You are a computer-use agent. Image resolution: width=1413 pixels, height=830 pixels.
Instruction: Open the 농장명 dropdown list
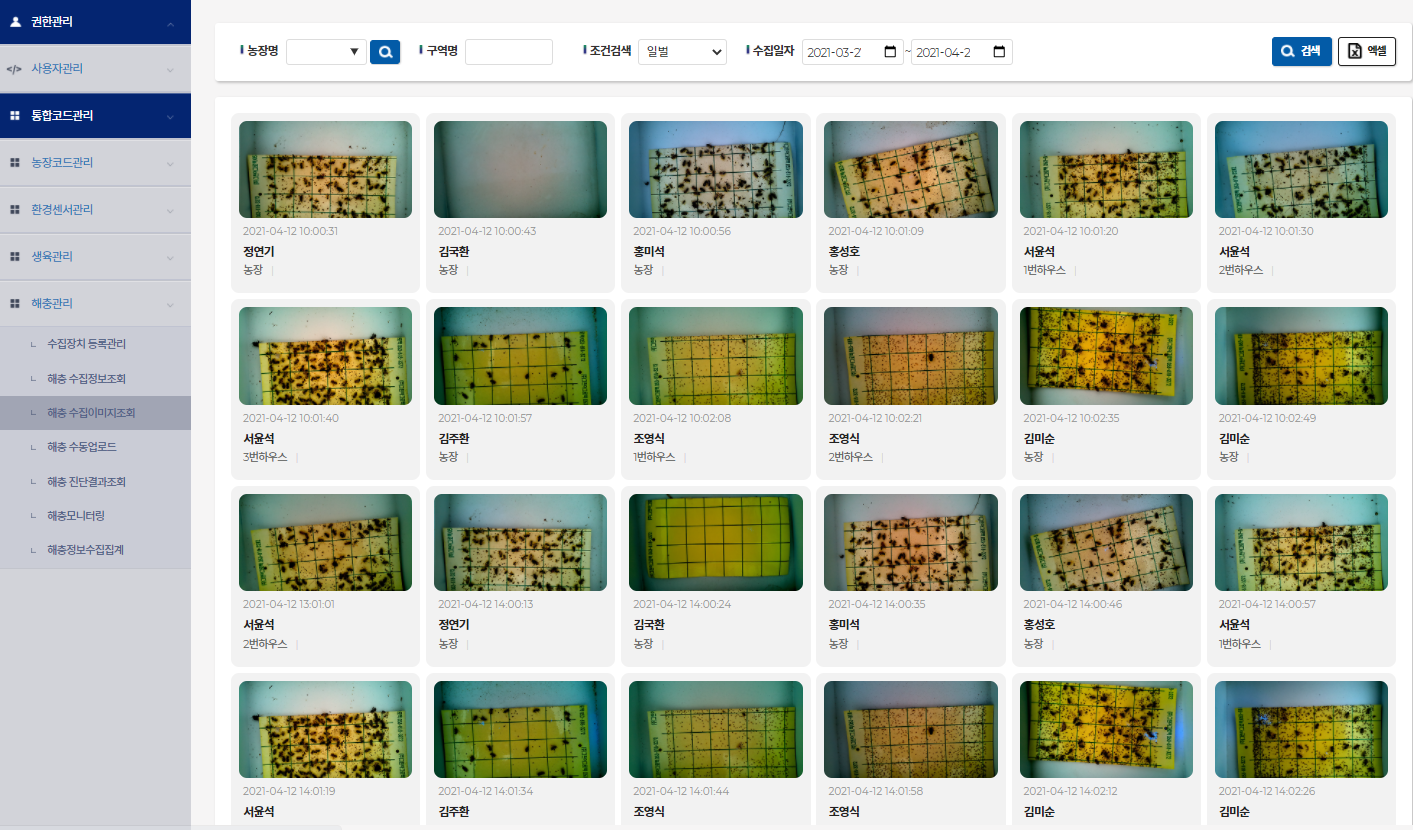(x=326, y=52)
